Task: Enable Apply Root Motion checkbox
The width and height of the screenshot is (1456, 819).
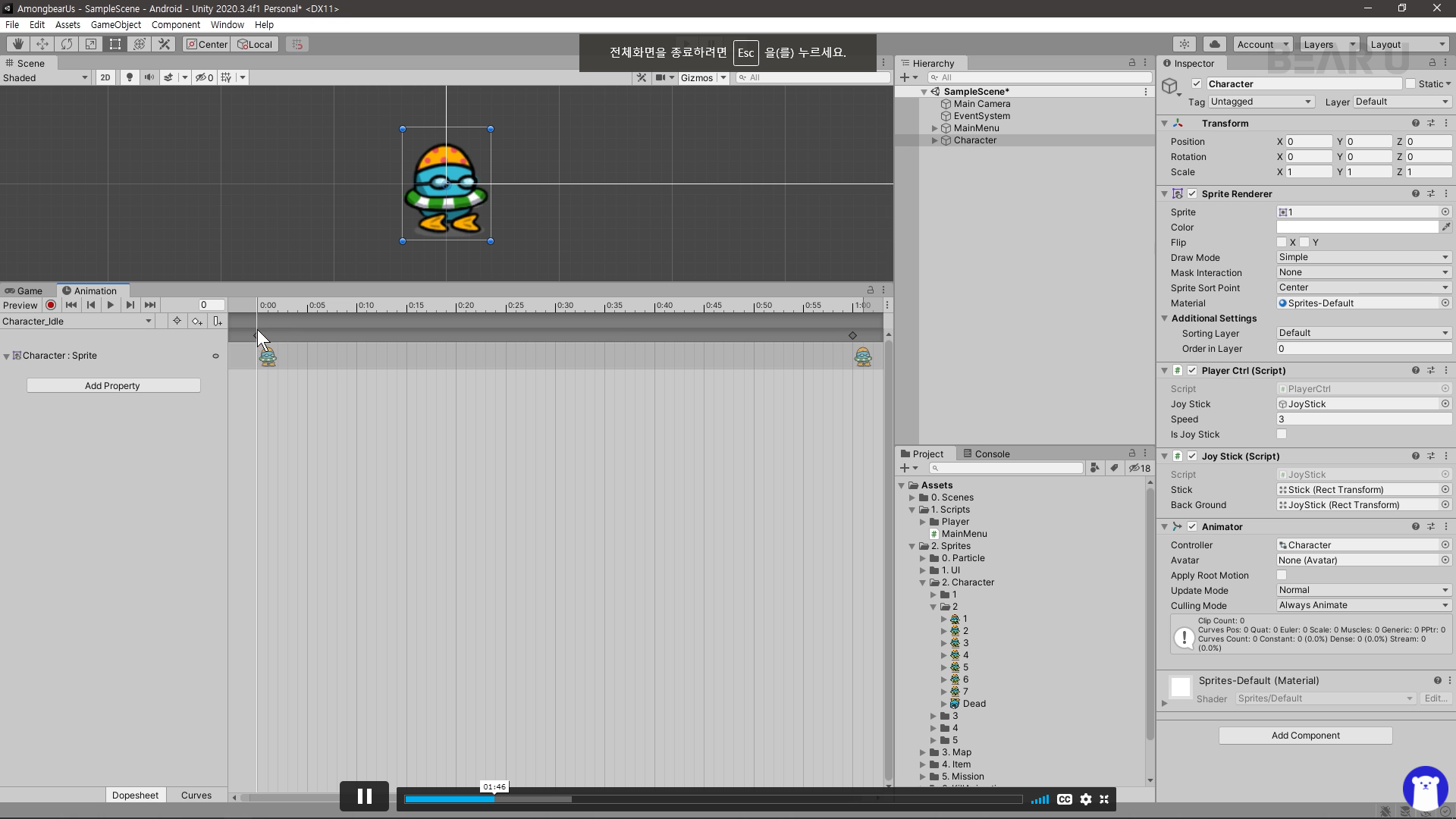Action: [x=1282, y=575]
